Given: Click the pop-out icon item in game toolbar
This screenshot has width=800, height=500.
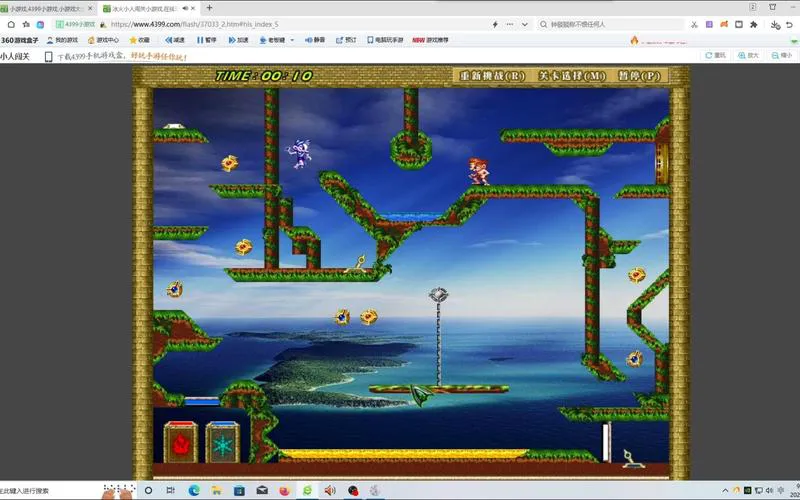Looking at the screenshot, I should pyautogui.click(x=346, y=40).
